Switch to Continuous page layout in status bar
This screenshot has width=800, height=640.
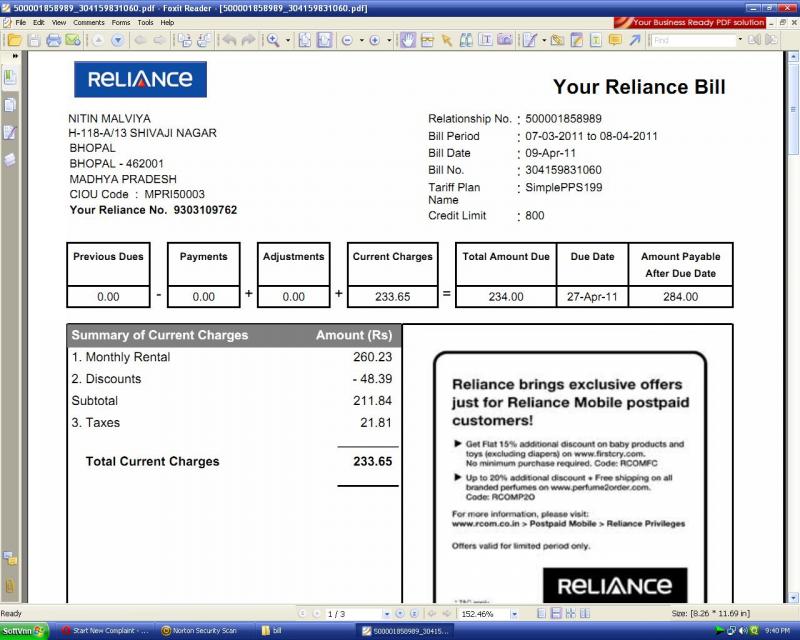556,613
